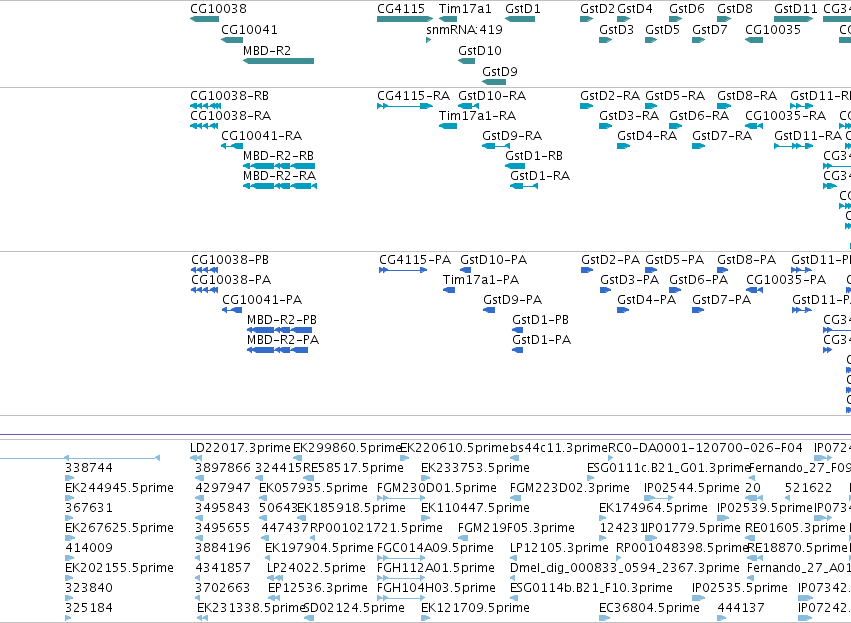Click the CG4115-RA transcript label
This screenshot has width=851, height=623.
414,96
